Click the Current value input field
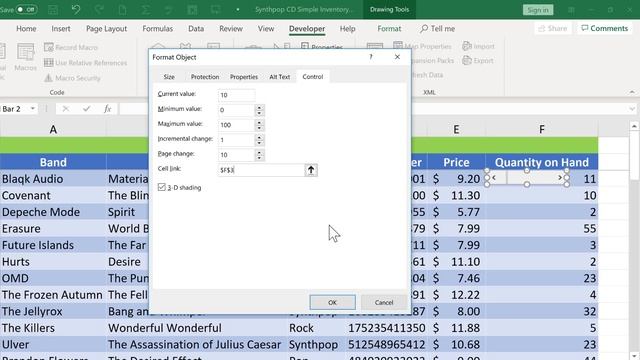 236,95
